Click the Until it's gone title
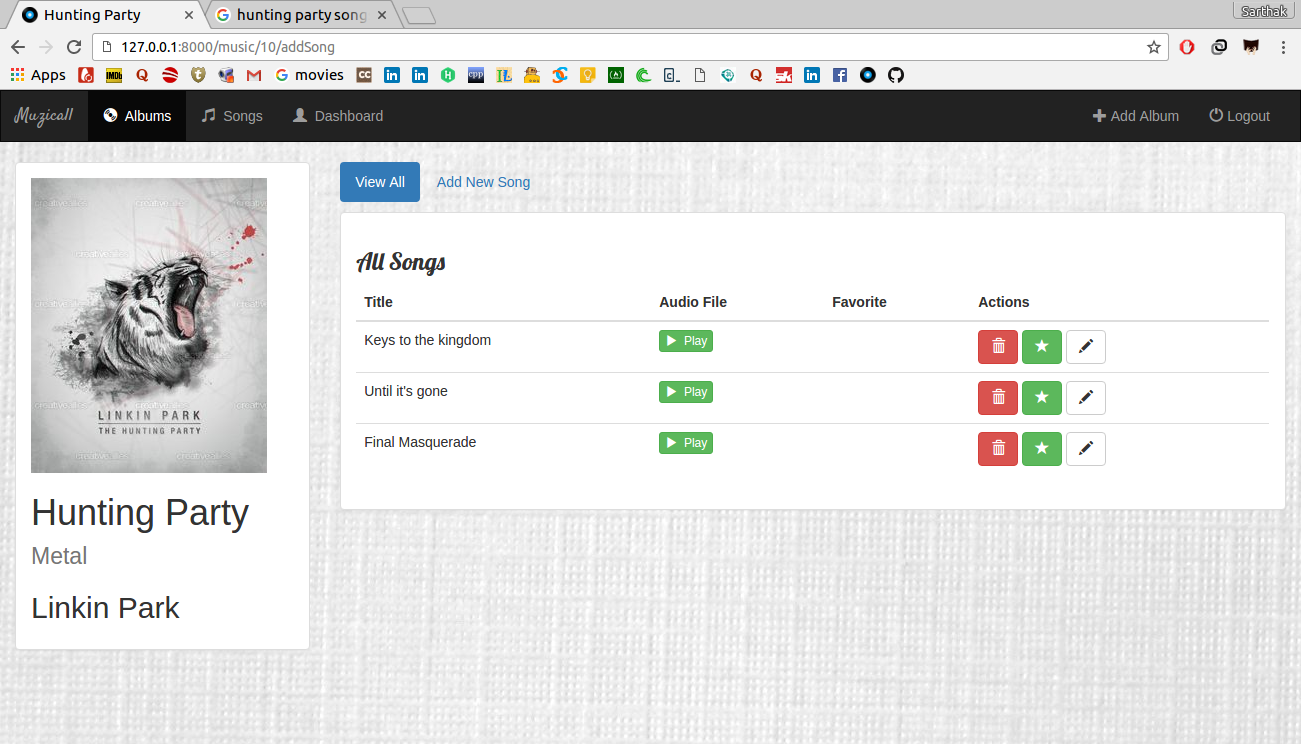The height and width of the screenshot is (744, 1301). pos(406,391)
